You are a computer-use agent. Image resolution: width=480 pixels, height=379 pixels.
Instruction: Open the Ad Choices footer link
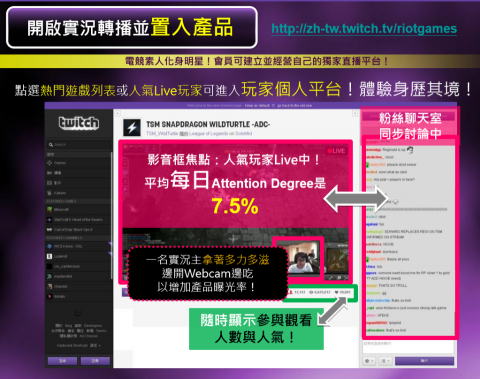click(89, 336)
